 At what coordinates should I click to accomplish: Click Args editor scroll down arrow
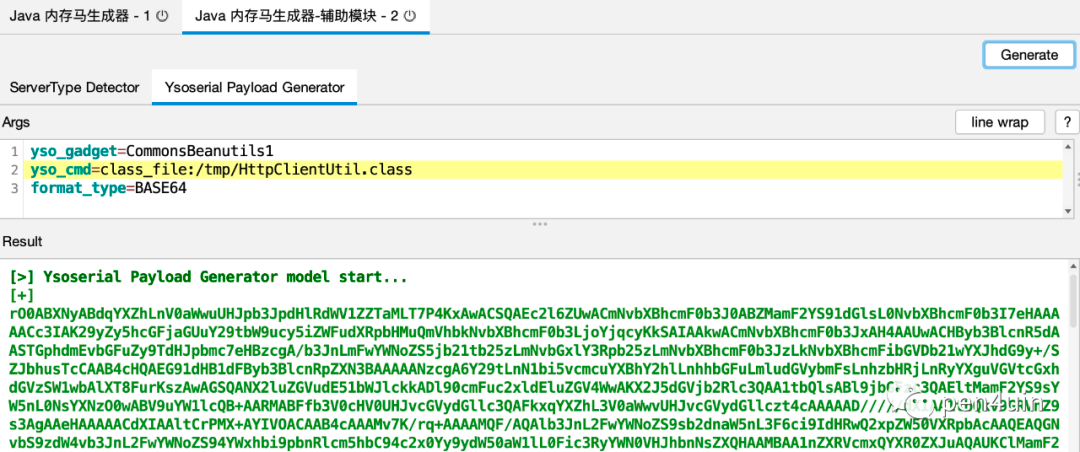tap(1068, 211)
